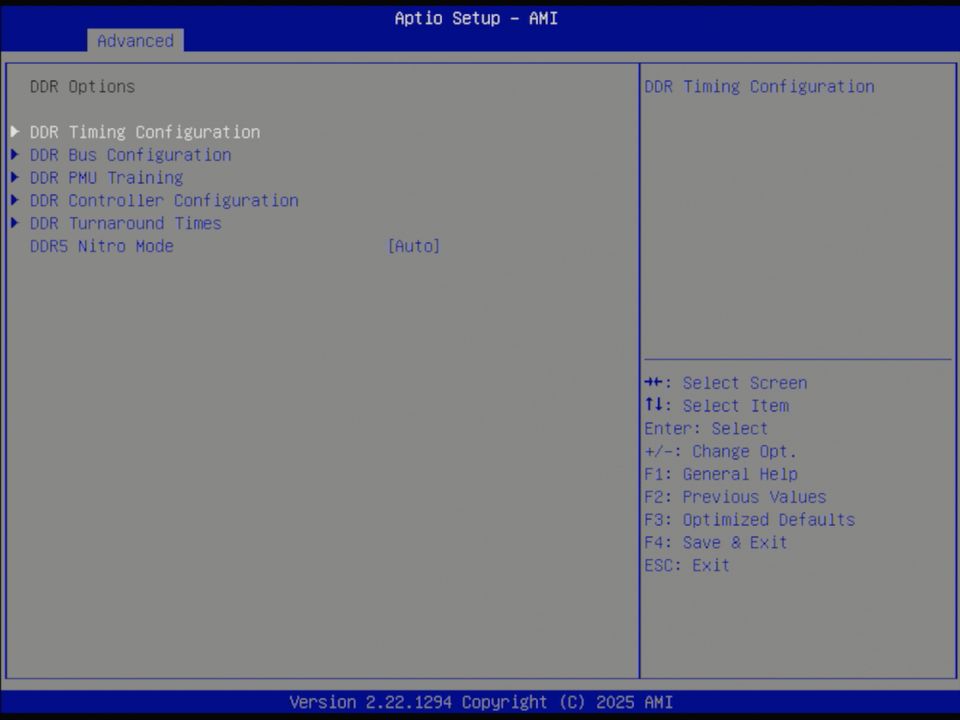Screen dimensions: 960x720
Task: Click F3: Optimized Defaults legend entry
Action: click(x=750, y=519)
